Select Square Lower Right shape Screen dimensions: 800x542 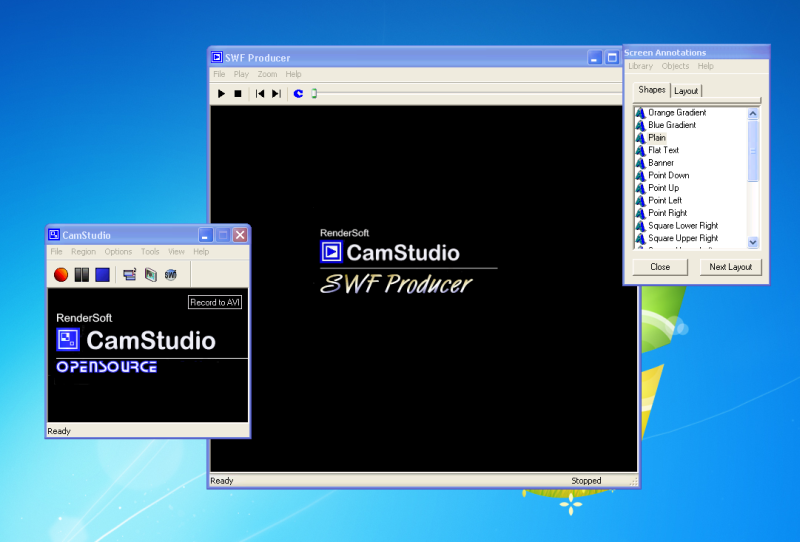click(683, 226)
